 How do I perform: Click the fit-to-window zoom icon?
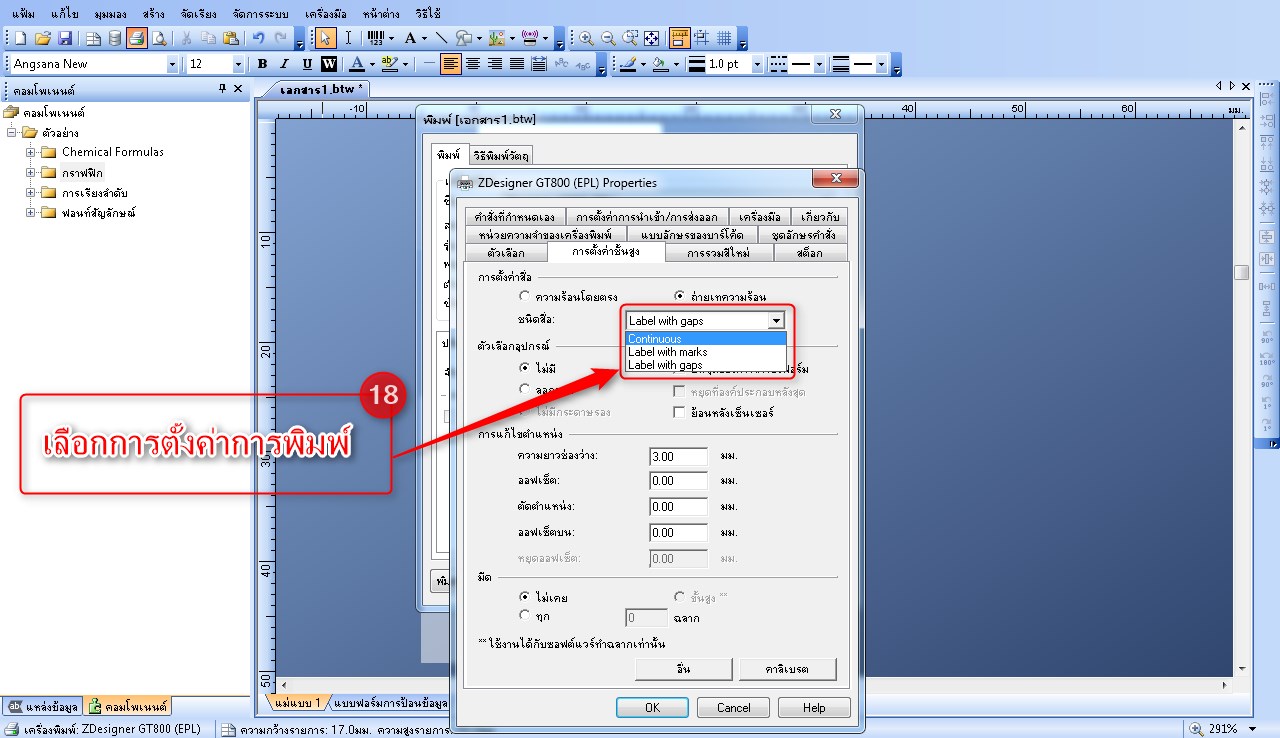(652, 38)
